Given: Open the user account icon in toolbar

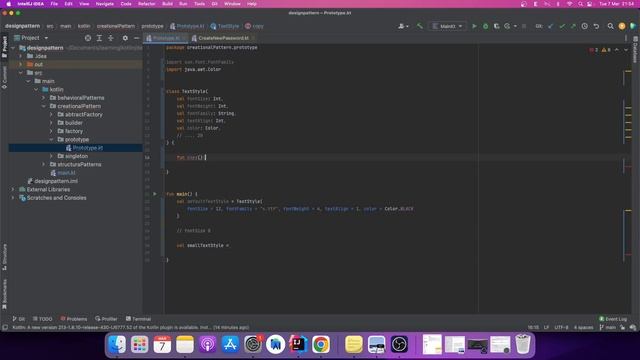Looking at the screenshot, I should [402, 26].
